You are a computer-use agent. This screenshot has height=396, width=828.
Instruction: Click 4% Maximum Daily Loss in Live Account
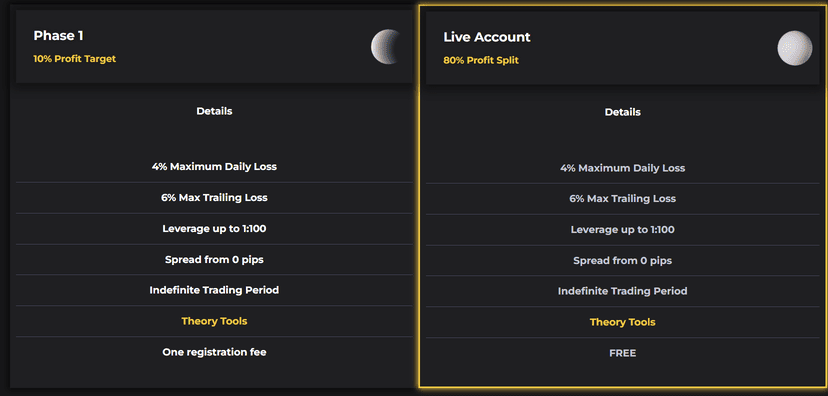pos(623,168)
